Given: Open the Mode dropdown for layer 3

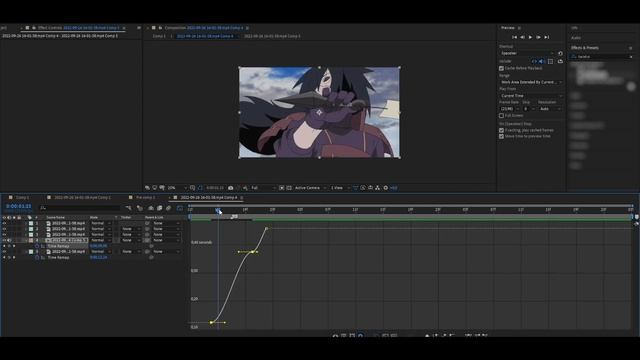Looking at the screenshot, I should pyautogui.click(x=100, y=235).
